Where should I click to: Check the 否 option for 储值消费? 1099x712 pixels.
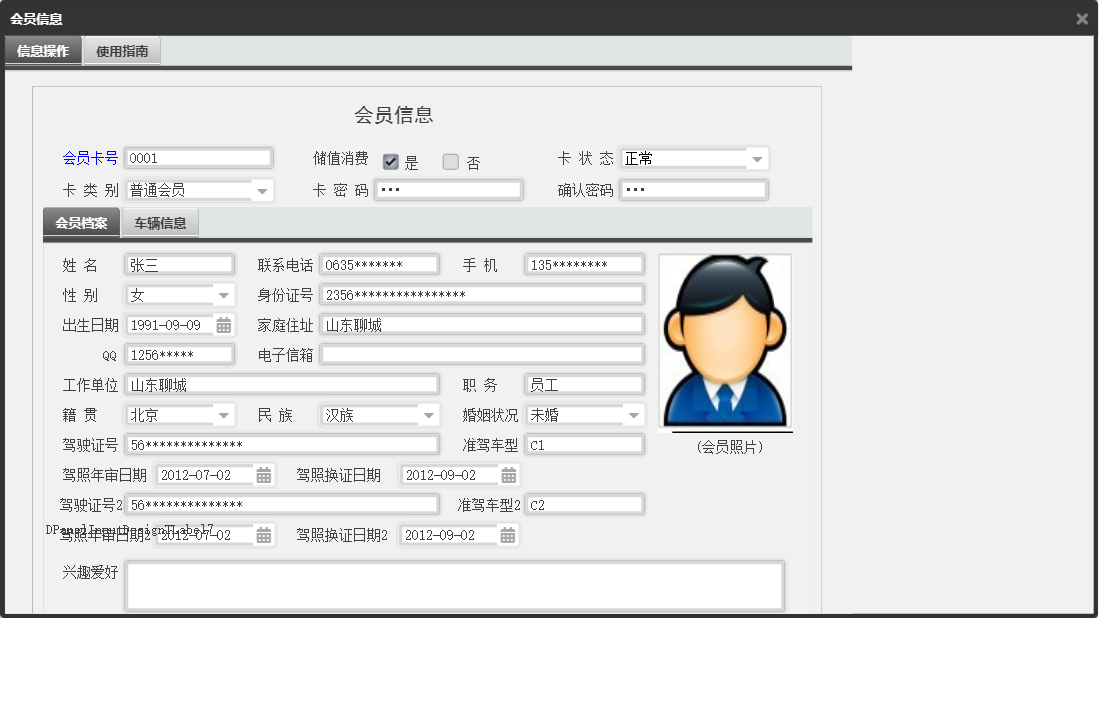[451, 160]
